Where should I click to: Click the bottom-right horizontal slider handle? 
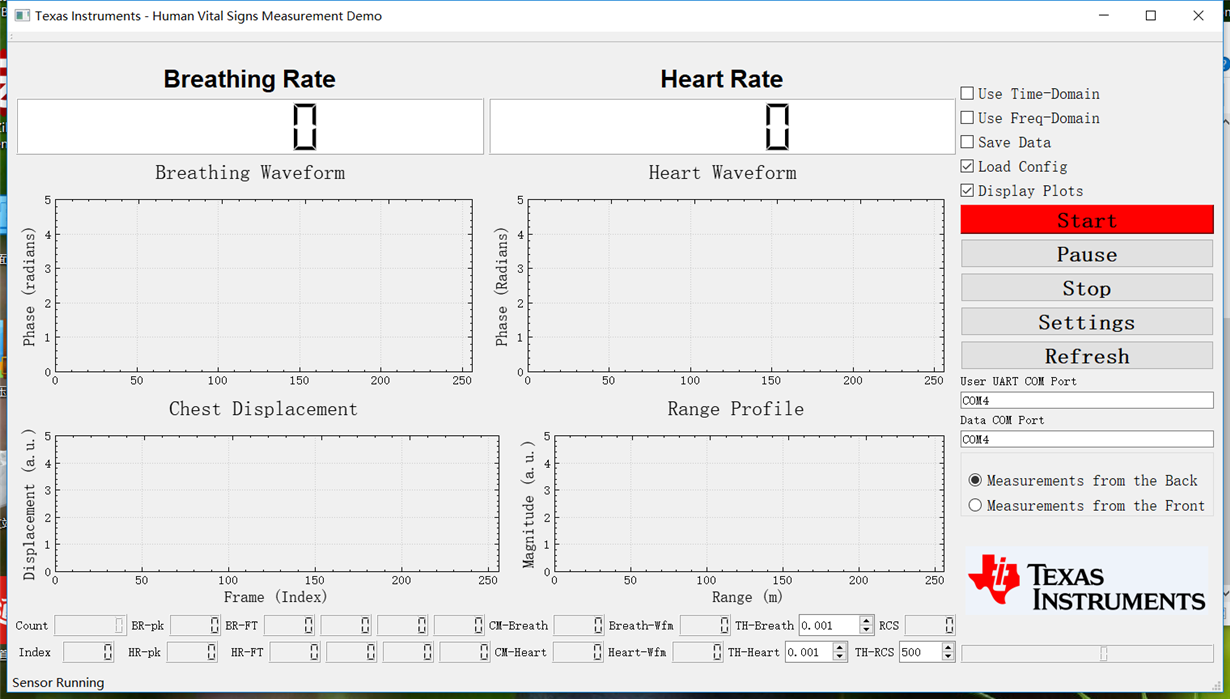[1104, 654]
